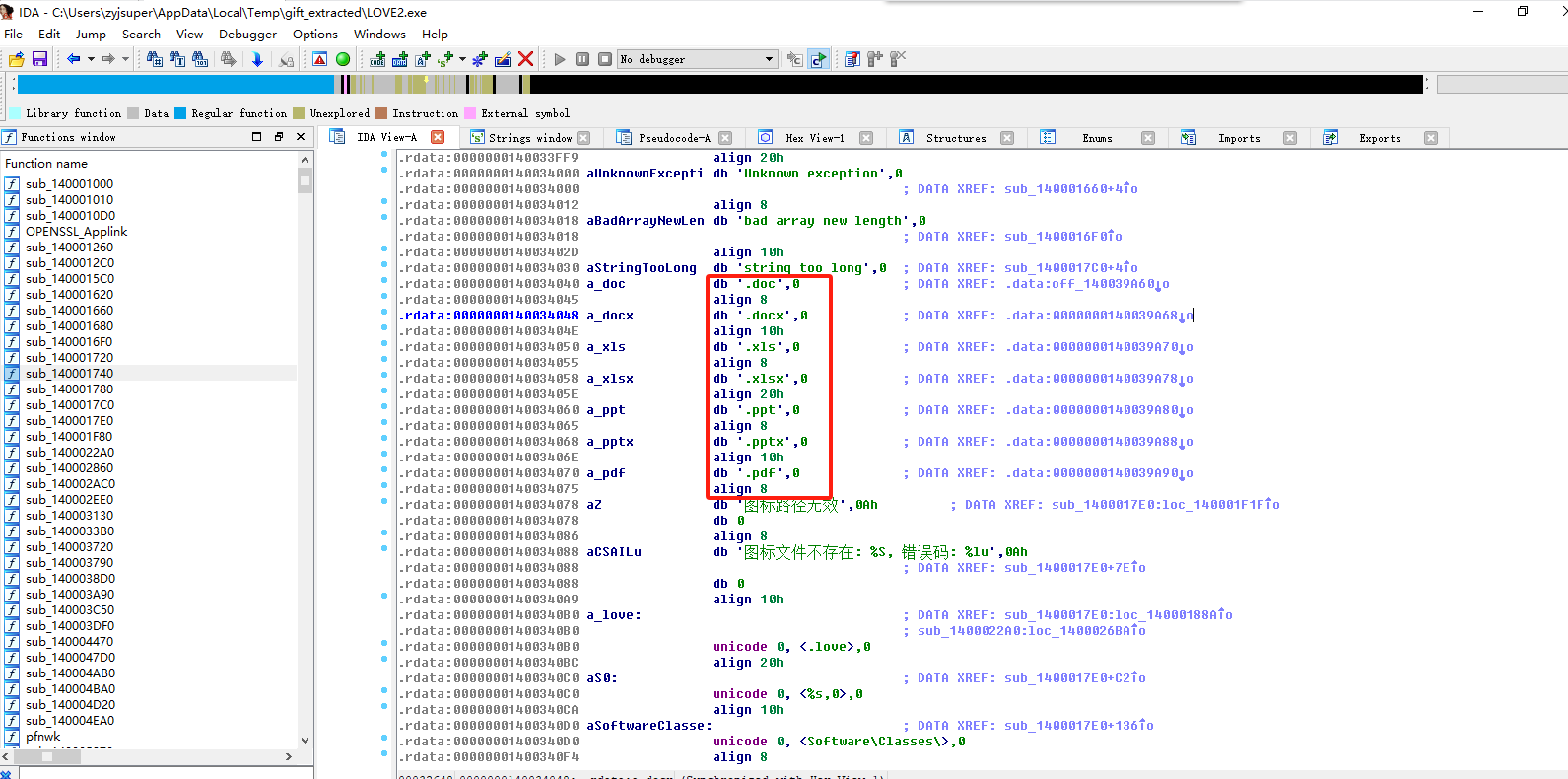Open the File menu
1568x779 pixels.
click(x=14, y=34)
